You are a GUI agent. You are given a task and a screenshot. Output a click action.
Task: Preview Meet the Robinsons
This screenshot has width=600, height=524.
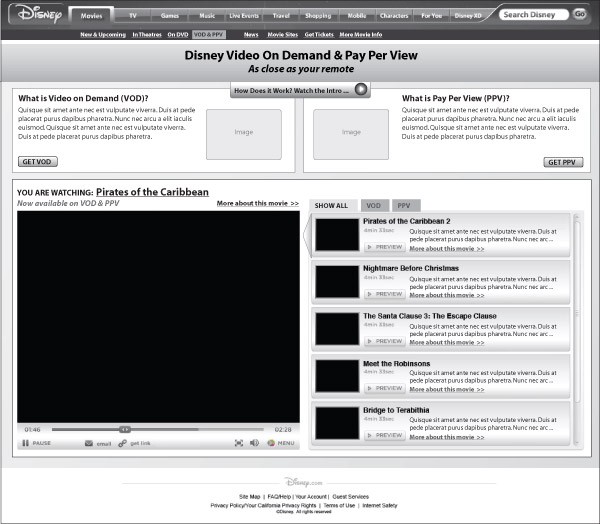tap(385, 388)
